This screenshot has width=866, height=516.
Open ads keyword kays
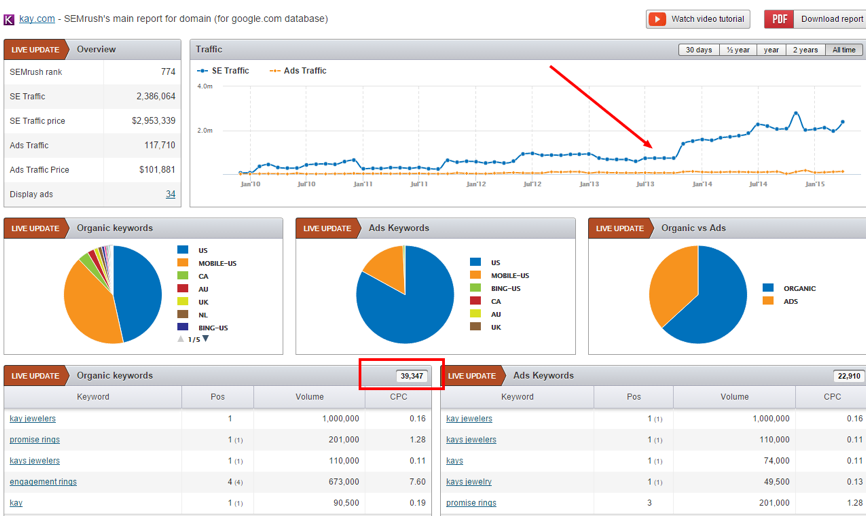coord(455,460)
